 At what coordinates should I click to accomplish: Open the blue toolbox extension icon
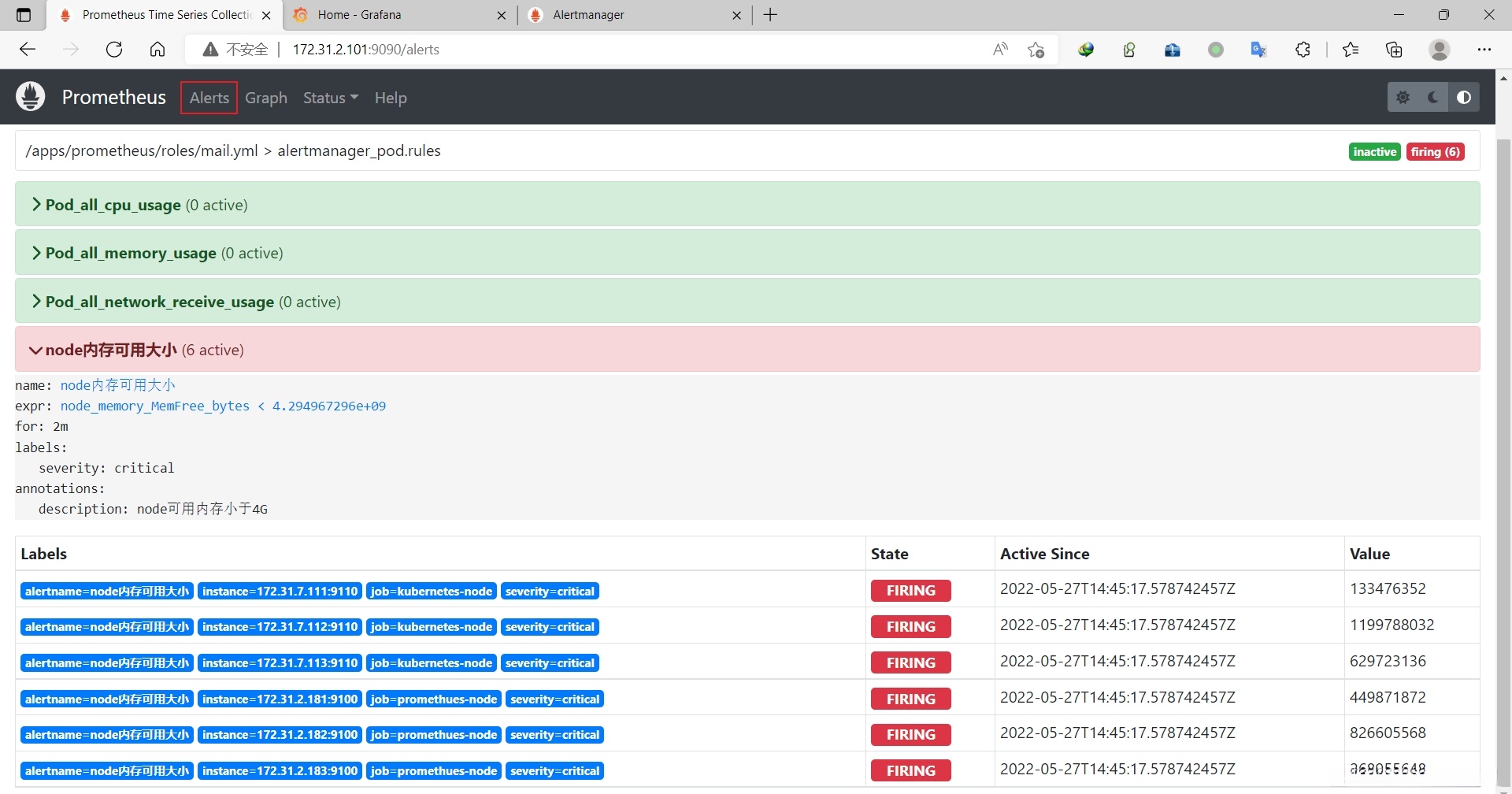pos(1173,50)
